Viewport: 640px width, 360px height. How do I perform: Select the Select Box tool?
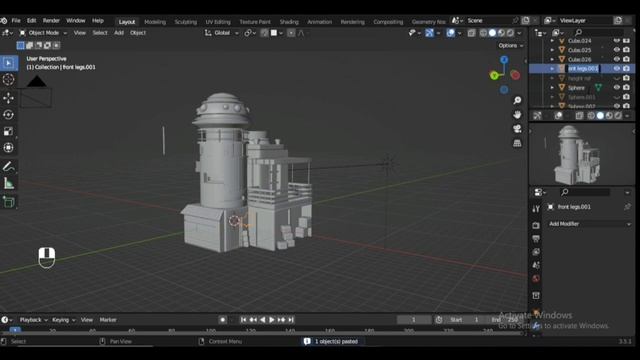(8, 63)
